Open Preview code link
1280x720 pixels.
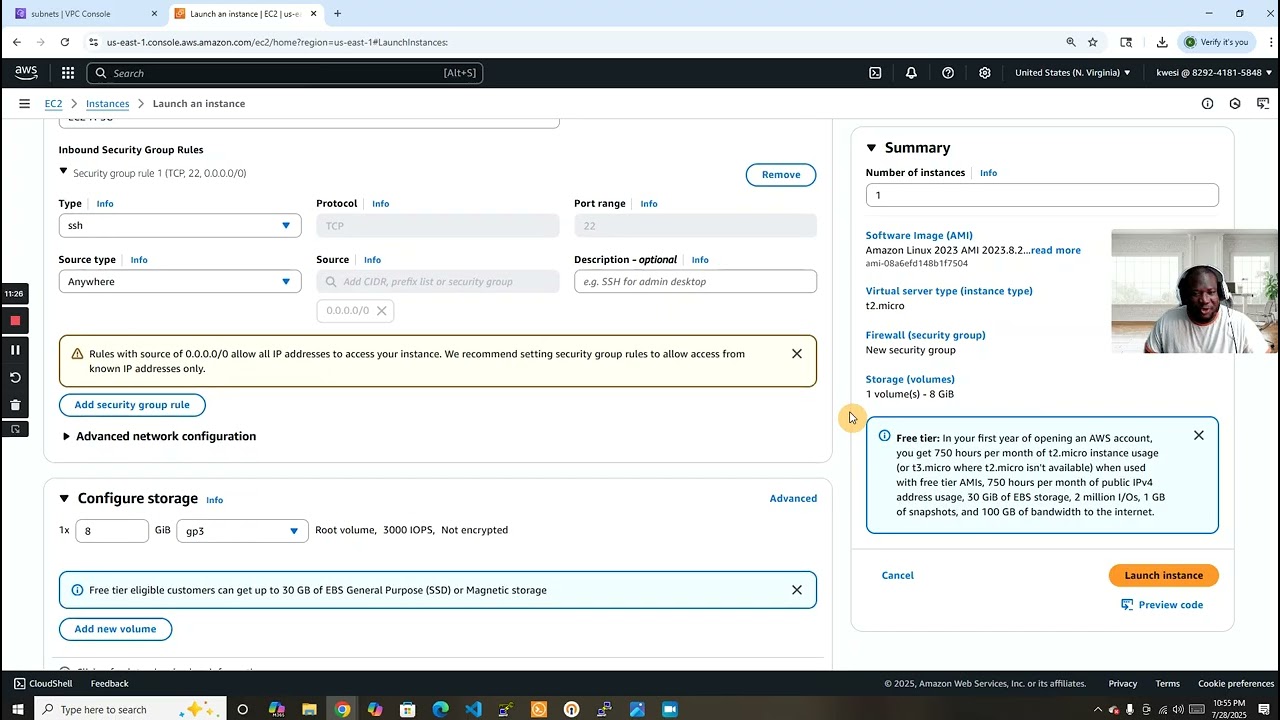point(1162,605)
